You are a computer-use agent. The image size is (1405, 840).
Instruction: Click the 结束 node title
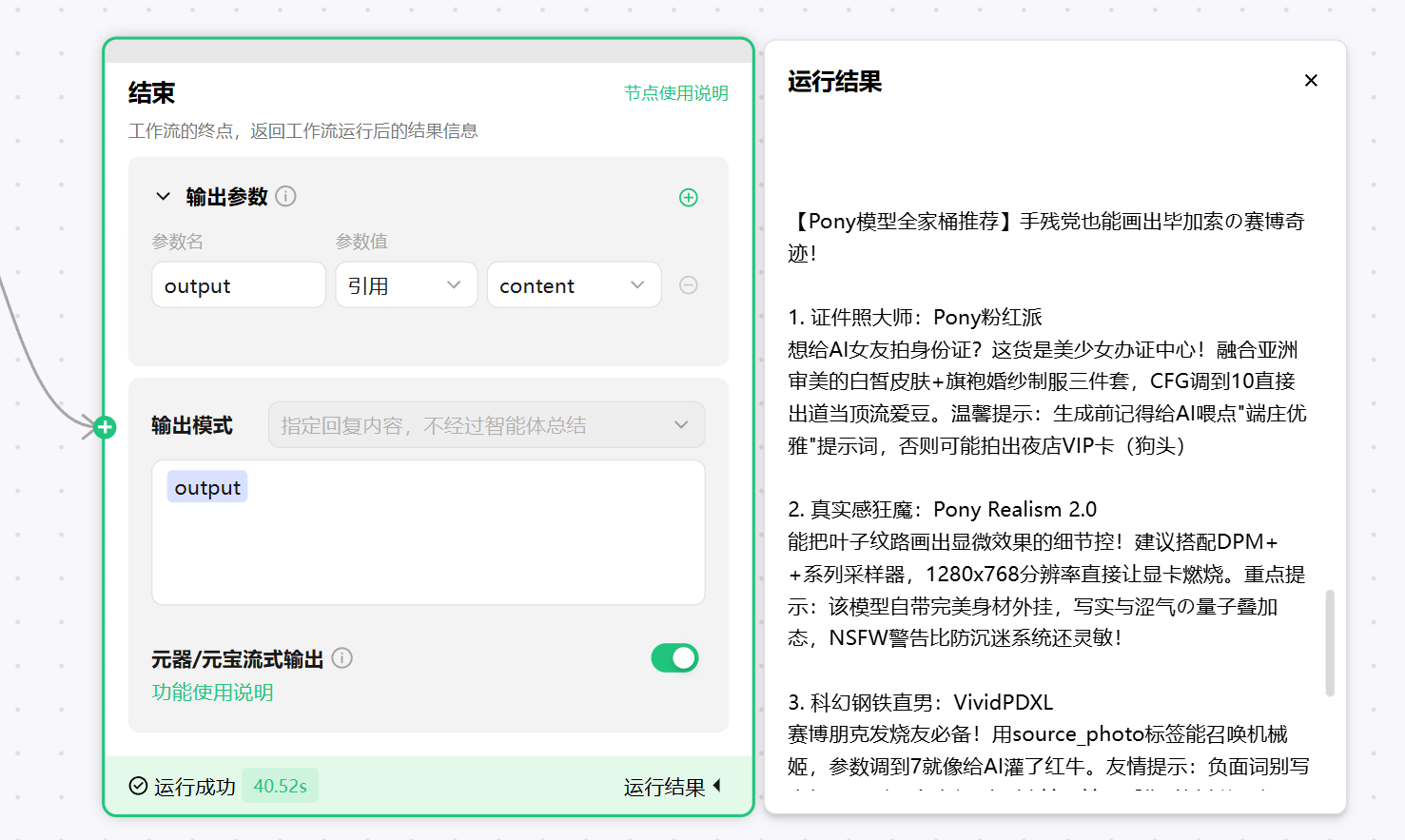tap(152, 93)
